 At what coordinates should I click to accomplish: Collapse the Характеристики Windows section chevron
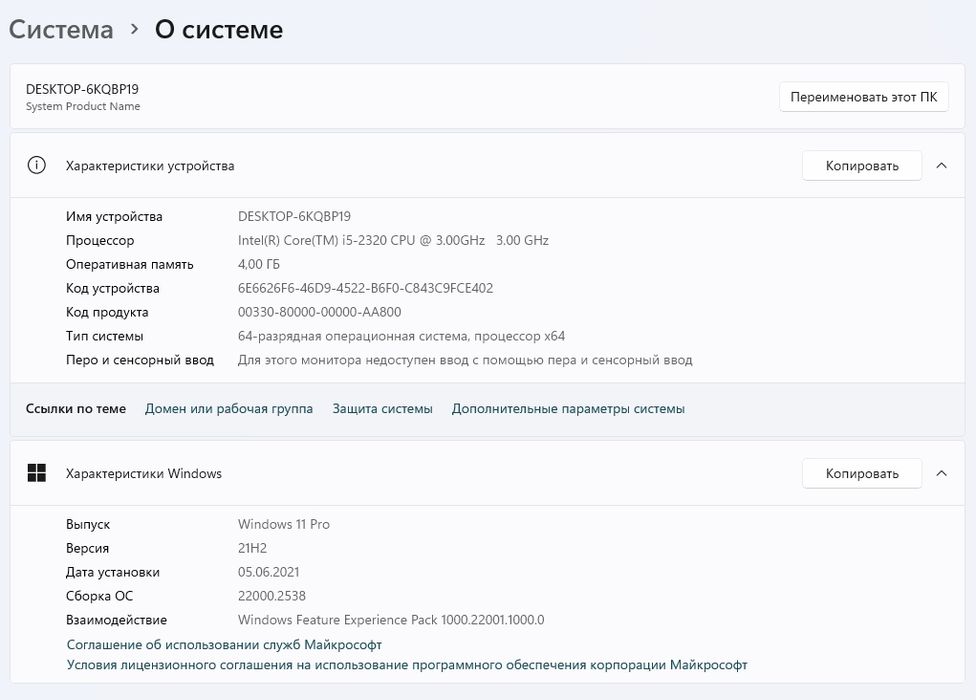(942, 474)
